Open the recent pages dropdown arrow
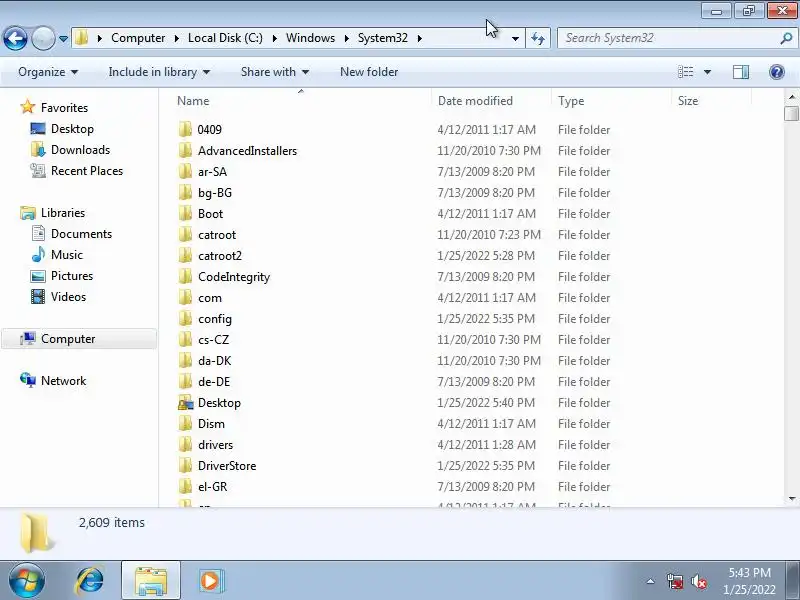This screenshot has height=600, width=800. [x=63, y=39]
